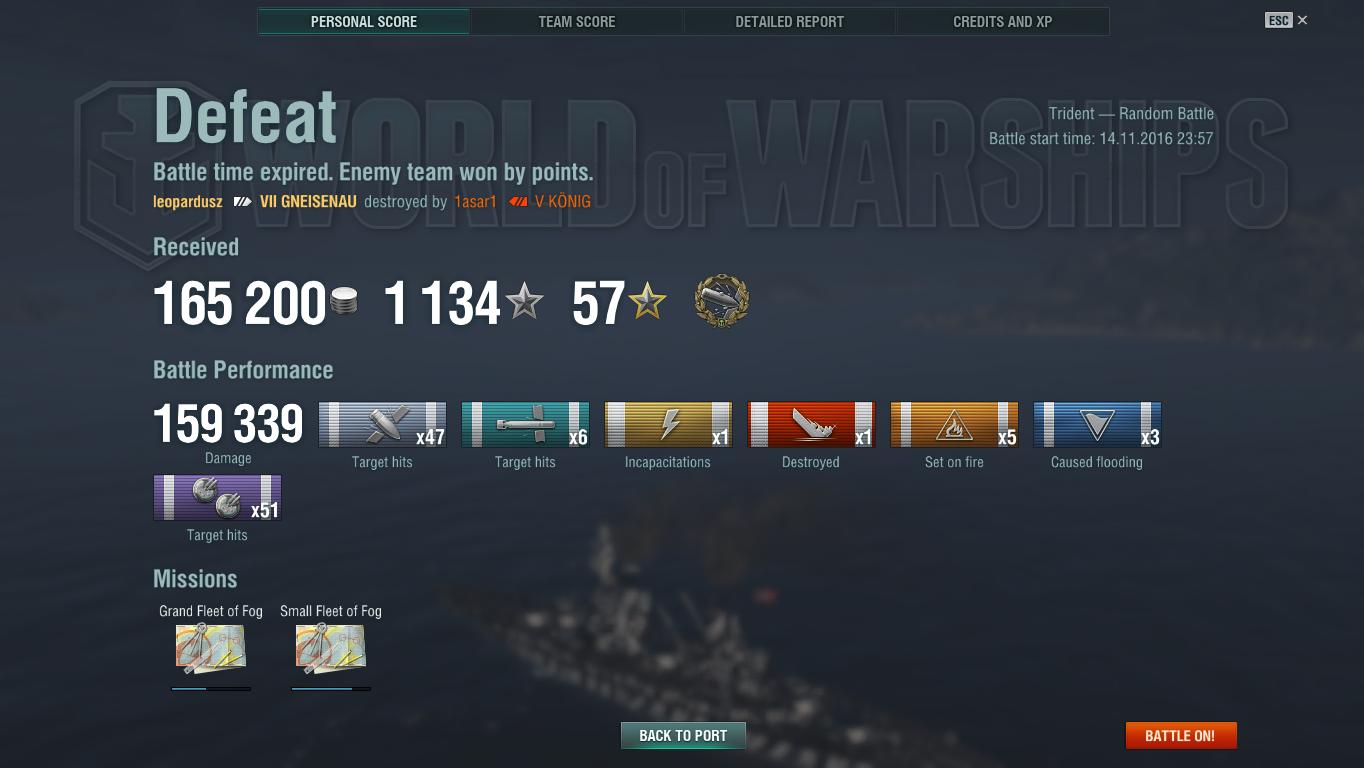Switch to the Team Score tab
Image resolution: width=1364 pixels, height=768 pixels.
[x=577, y=21]
